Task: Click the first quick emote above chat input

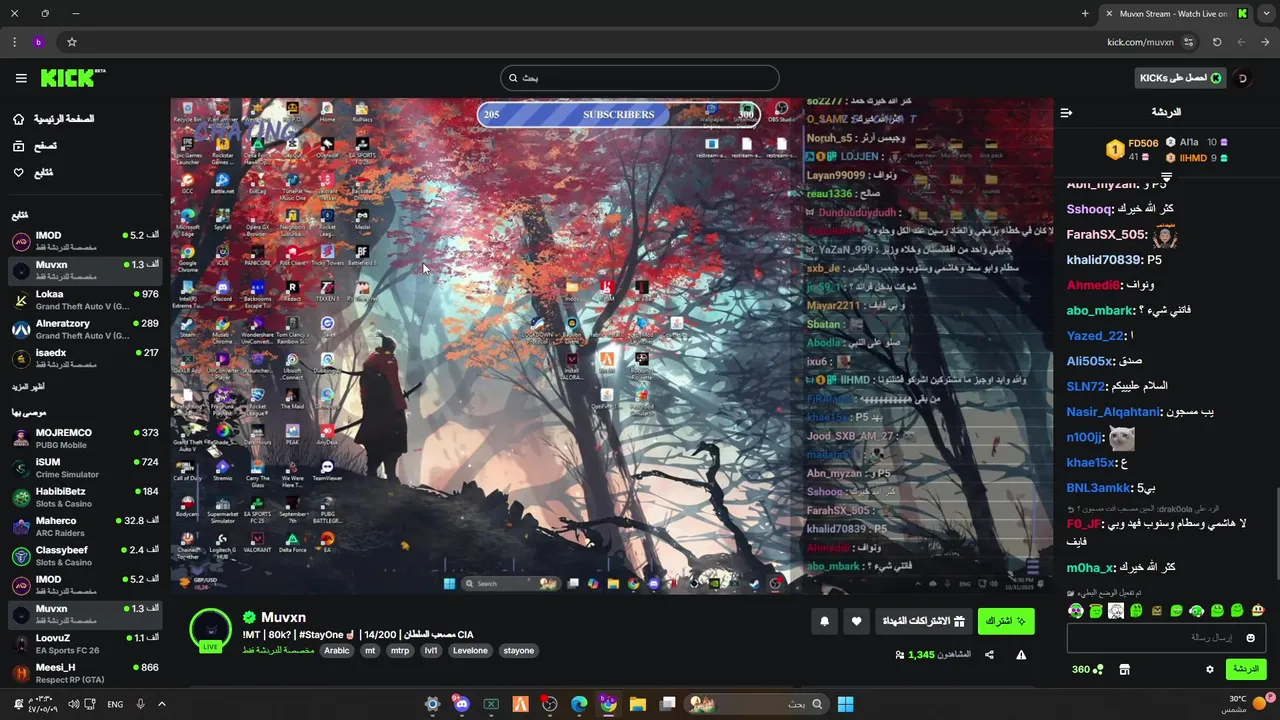Action: (x=1076, y=611)
